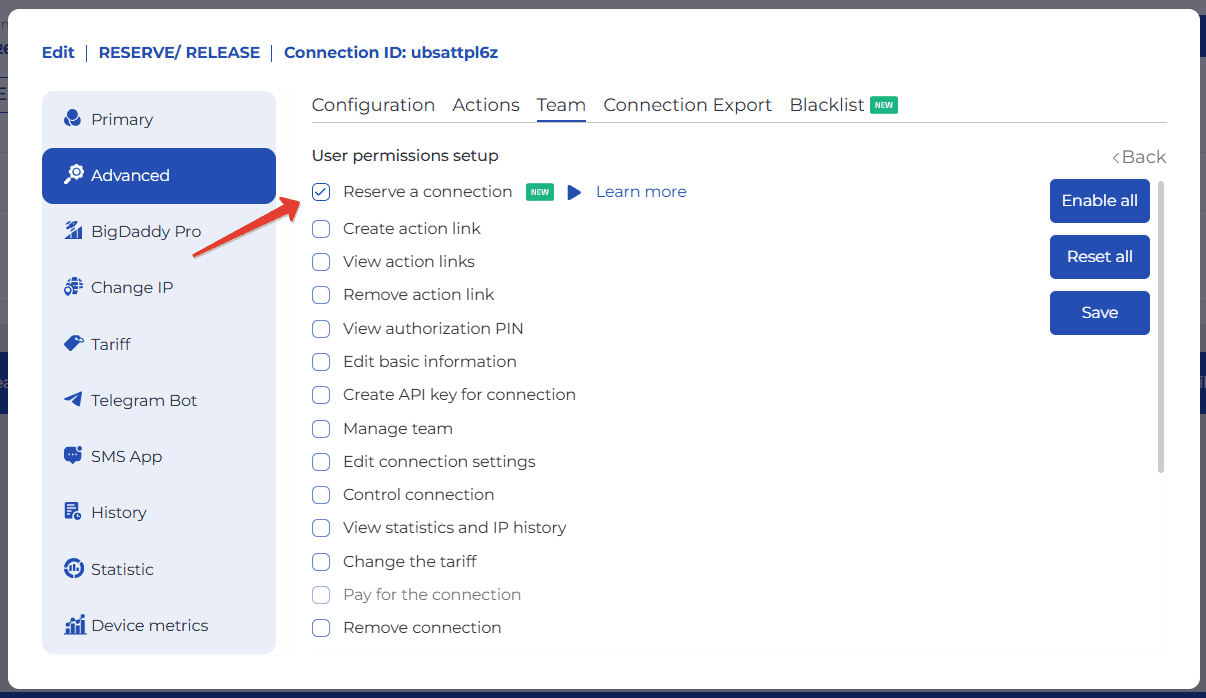Image resolution: width=1206 pixels, height=698 pixels.
Task: Open the History document icon
Action: (x=73, y=512)
